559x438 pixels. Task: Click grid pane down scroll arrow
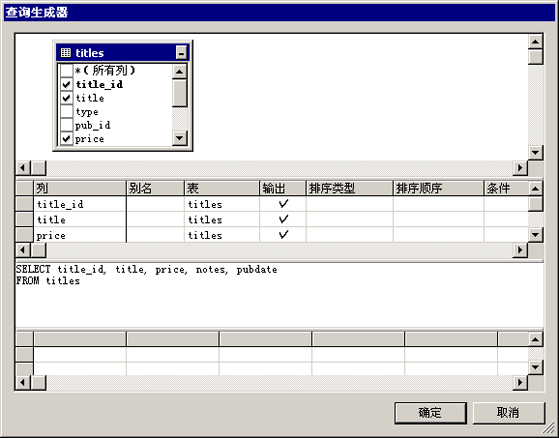click(x=535, y=235)
